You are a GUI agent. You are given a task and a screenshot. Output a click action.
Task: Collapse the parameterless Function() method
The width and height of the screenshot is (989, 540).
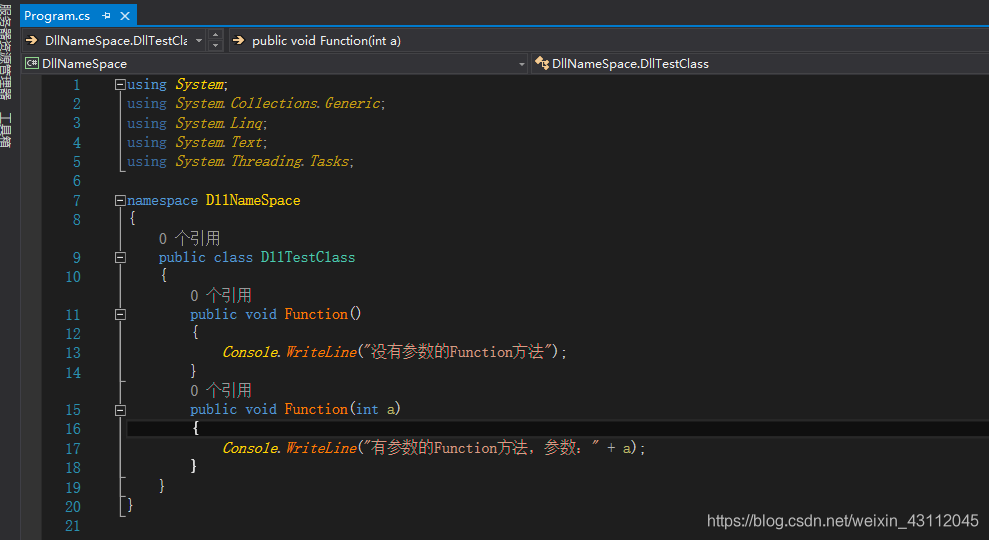(120, 314)
